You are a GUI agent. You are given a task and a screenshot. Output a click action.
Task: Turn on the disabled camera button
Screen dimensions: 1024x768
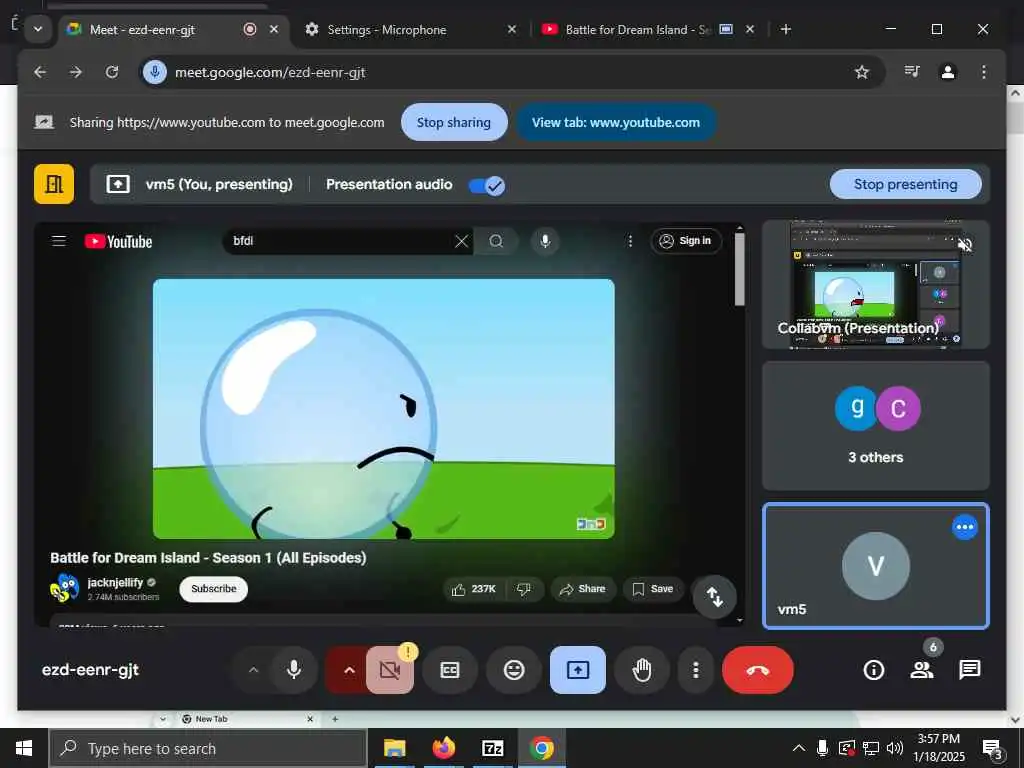coord(390,669)
